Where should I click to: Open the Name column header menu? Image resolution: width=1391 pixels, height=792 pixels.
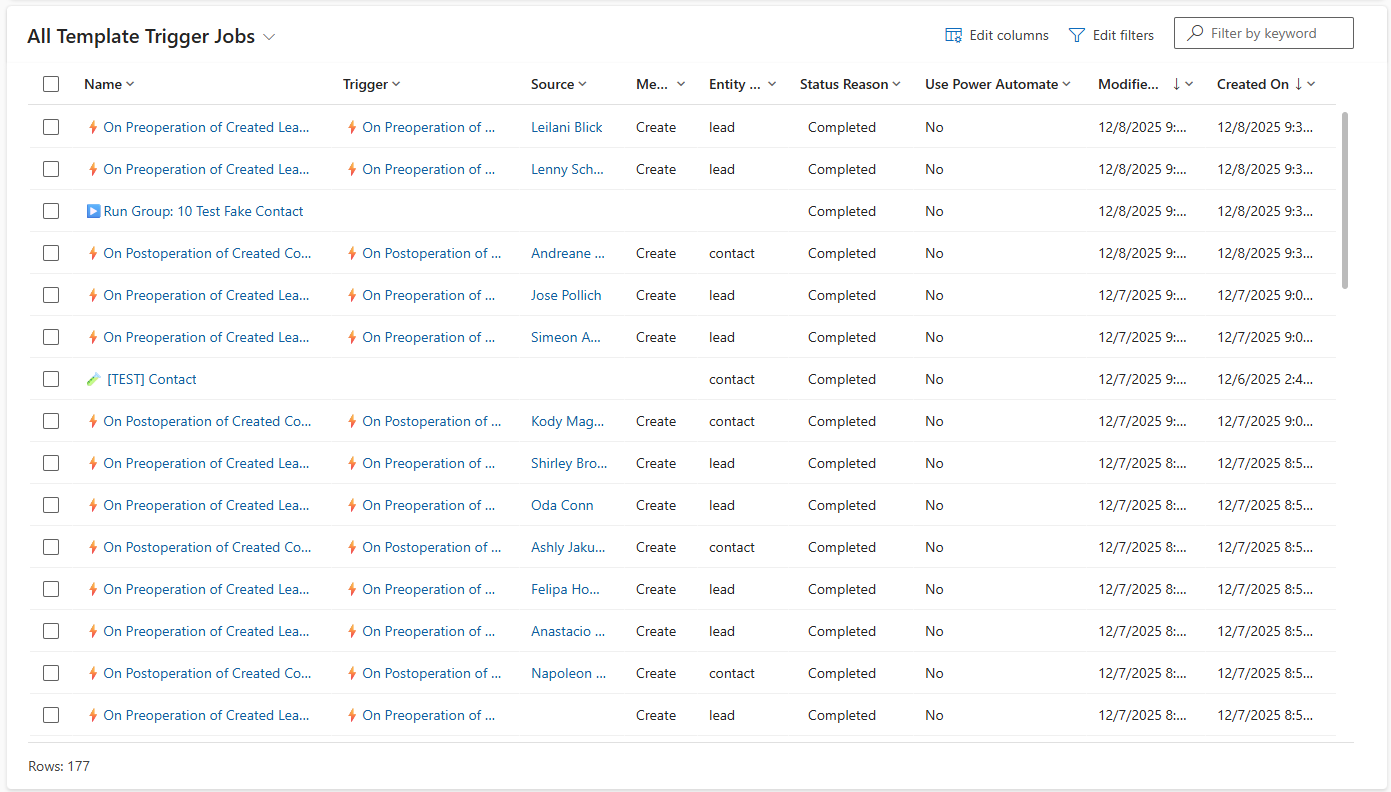(x=130, y=84)
